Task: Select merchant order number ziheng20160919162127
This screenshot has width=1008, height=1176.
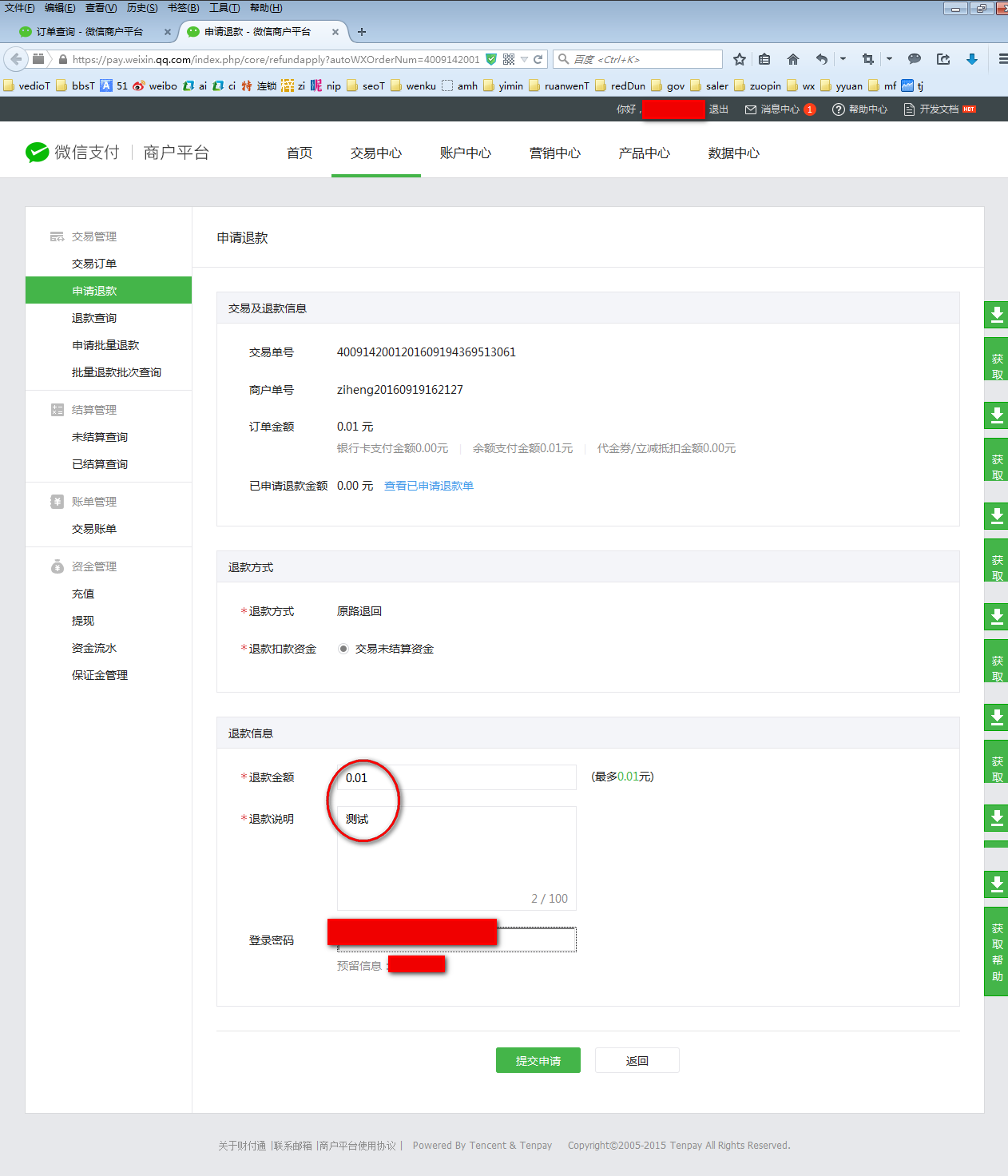Action: 400,390
